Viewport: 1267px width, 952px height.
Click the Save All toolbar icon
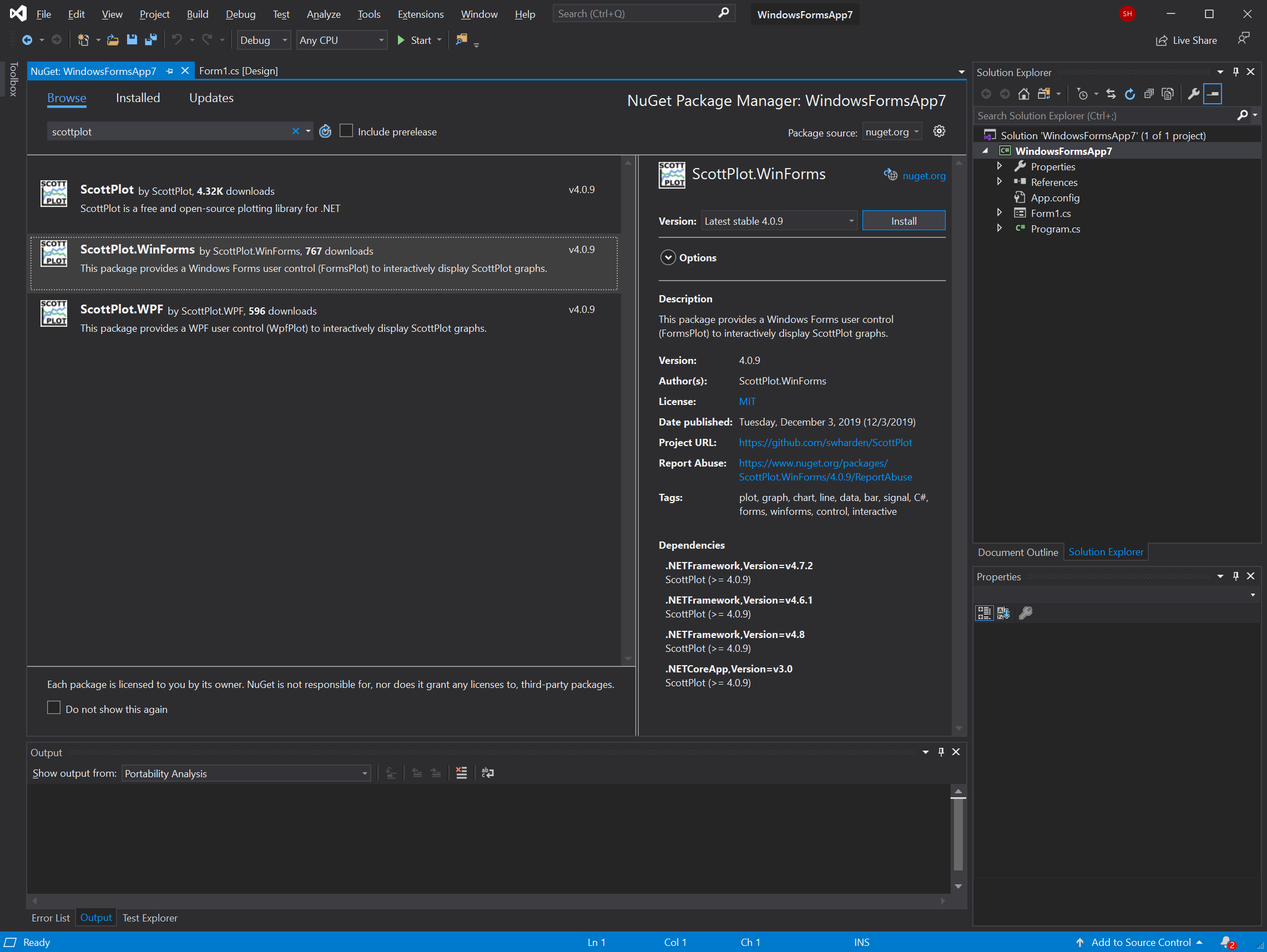pyautogui.click(x=150, y=39)
